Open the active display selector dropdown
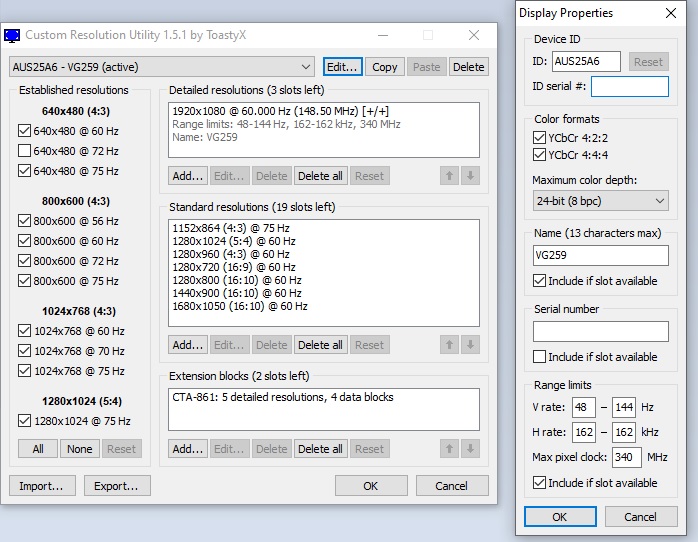Viewport: 698px width, 542px height. [163, 67]
